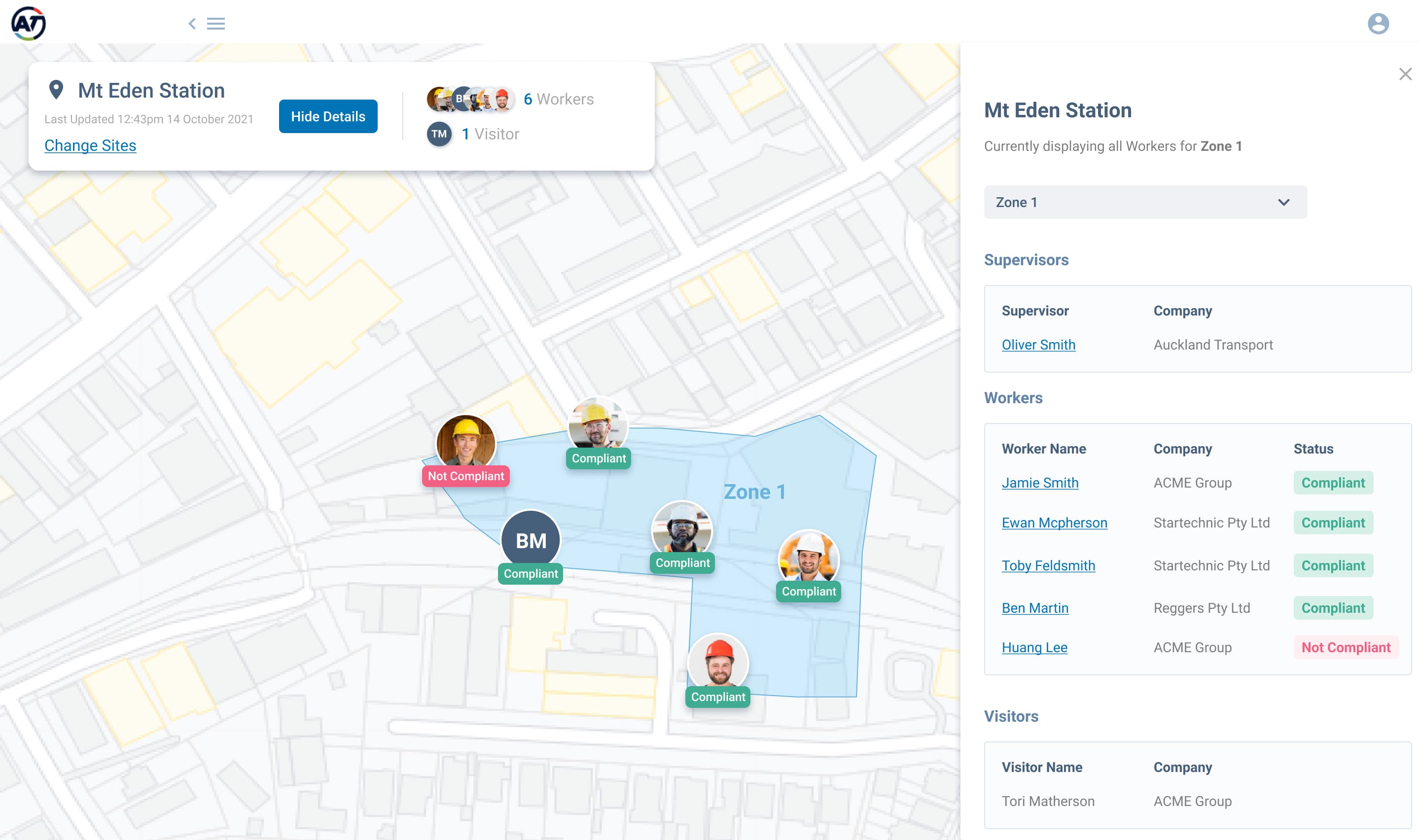Expand the Zone 1 dropdown
1420x840 pixels.
(1145, 202)
